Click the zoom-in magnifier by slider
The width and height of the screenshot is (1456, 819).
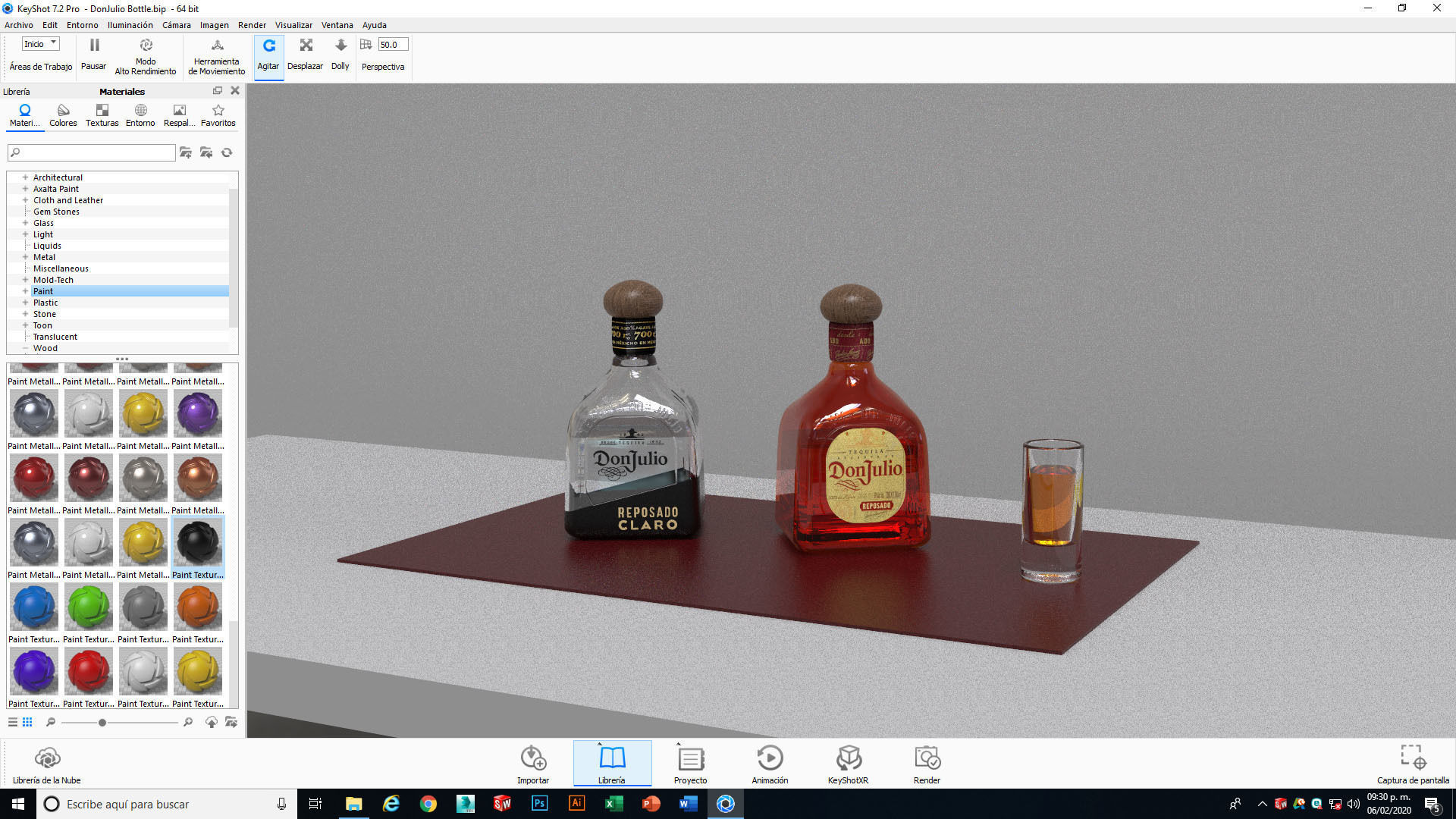point(188,722)
